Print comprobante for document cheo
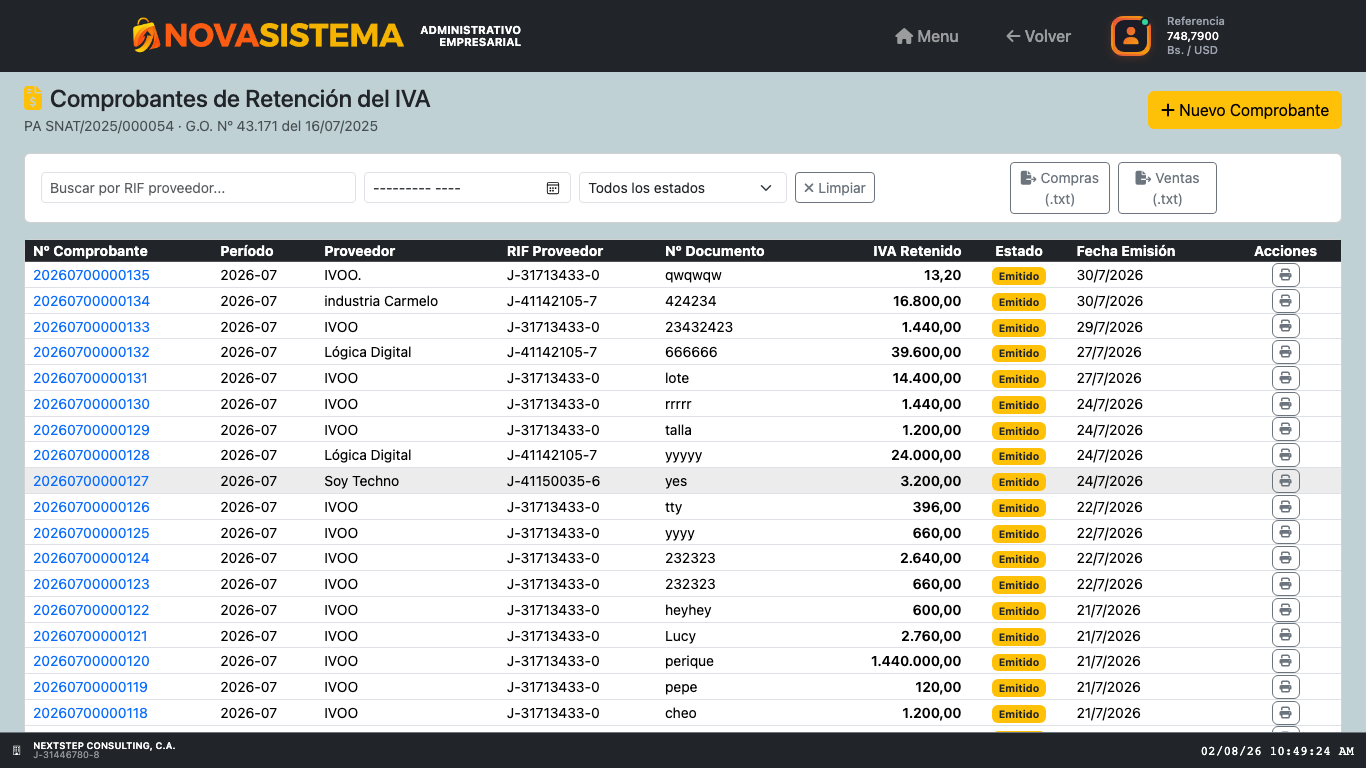 pyautogui.click(x=1285, y=713)
